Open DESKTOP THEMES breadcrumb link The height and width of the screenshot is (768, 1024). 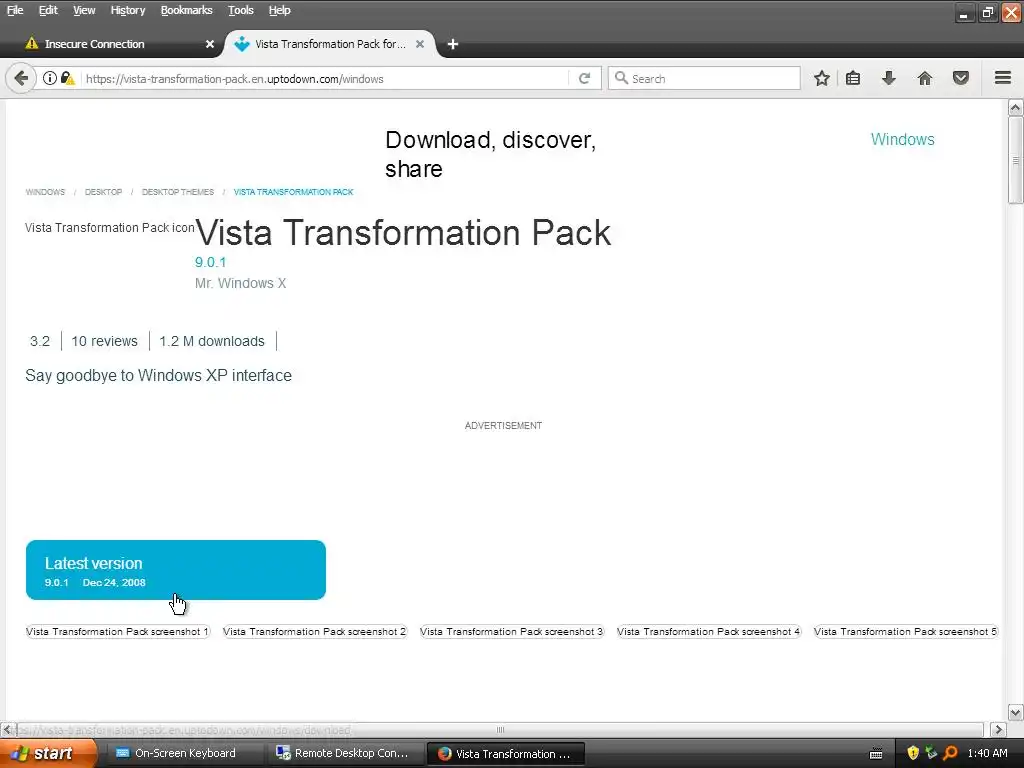178,192
